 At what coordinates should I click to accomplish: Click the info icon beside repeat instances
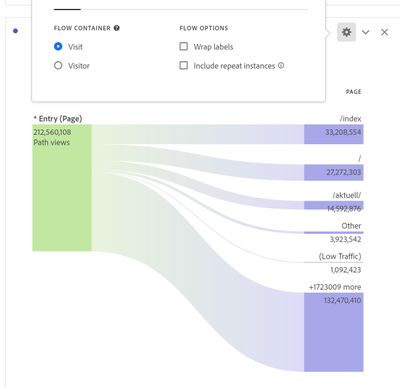(x=281, y=65)
